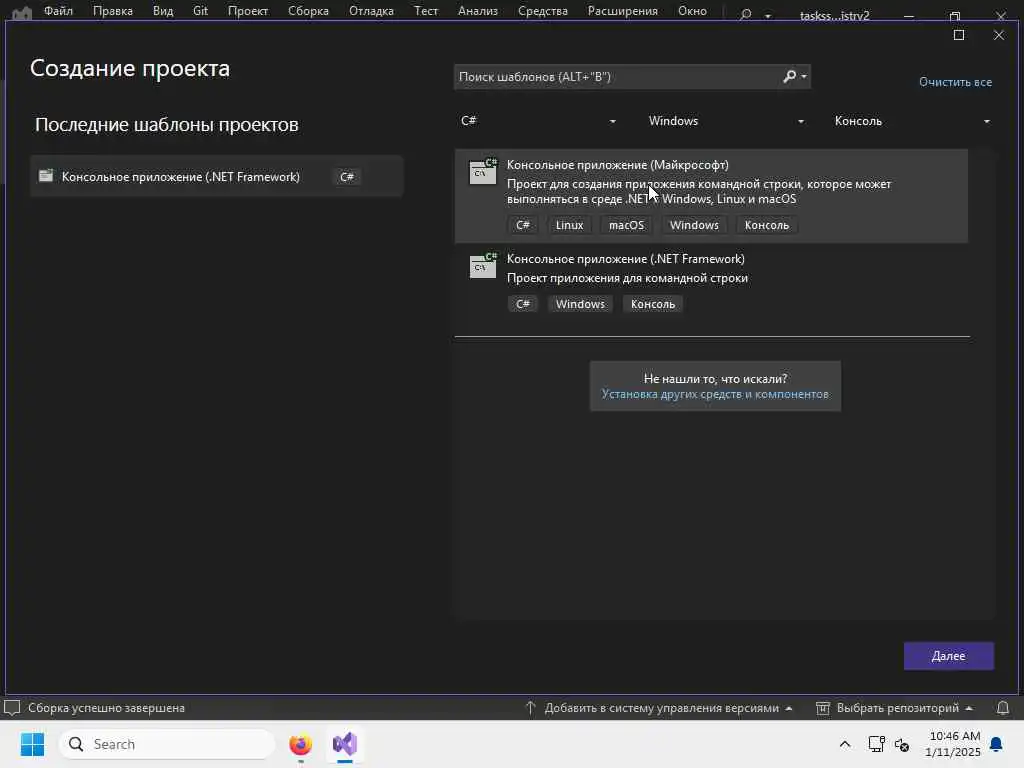Click the Не нашли то, что искали? text
1024x768 pixels.
[x=715, y=379]
